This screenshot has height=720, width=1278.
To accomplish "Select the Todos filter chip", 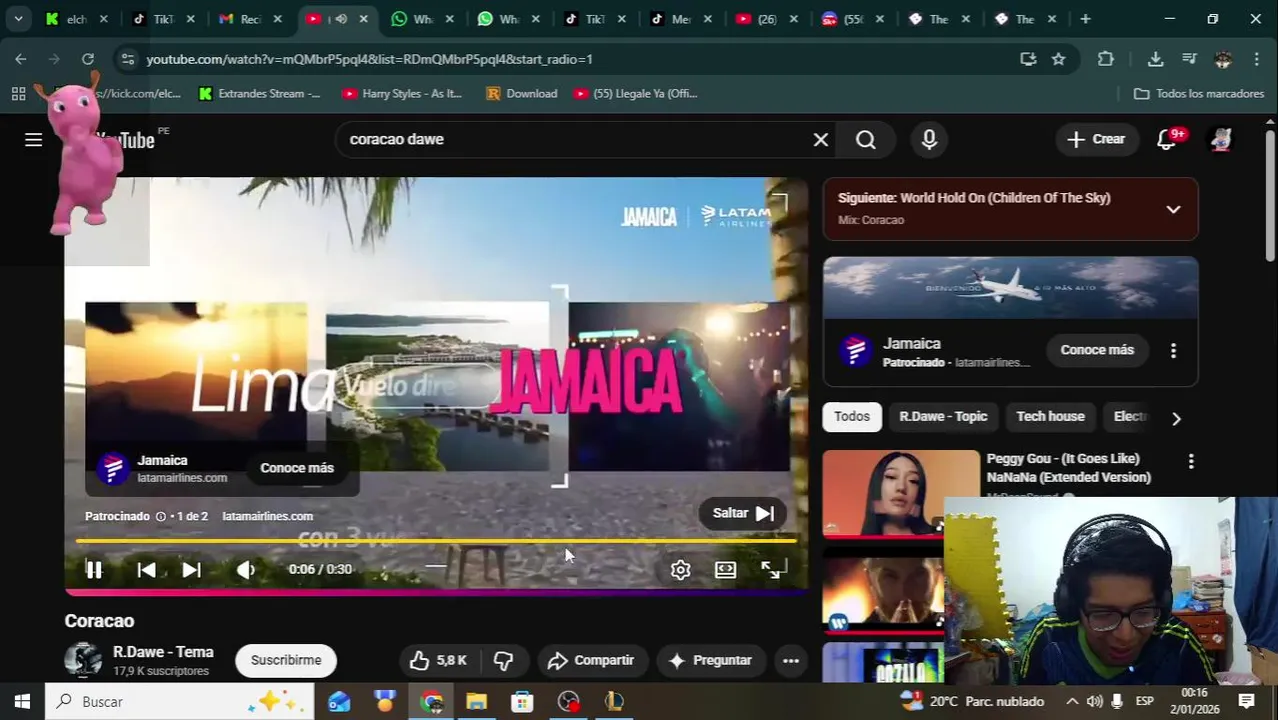I will [852, 417].
